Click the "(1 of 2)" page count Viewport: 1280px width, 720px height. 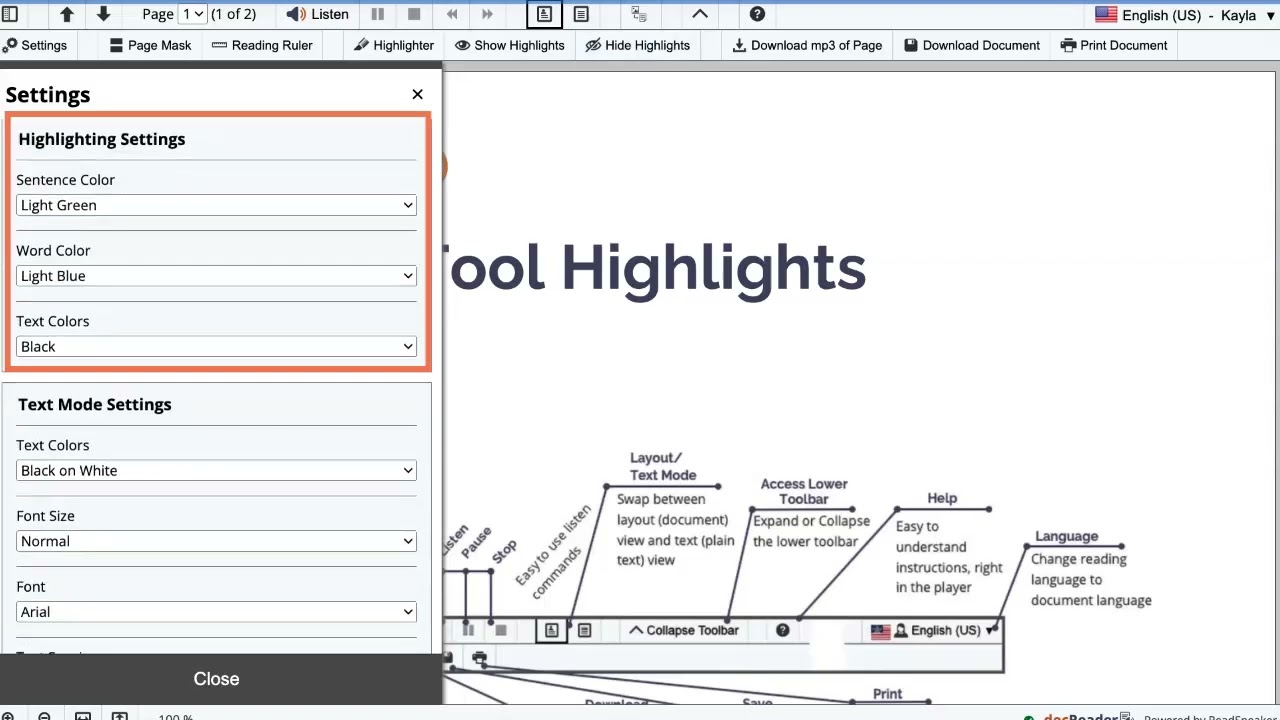coord(233,14)
